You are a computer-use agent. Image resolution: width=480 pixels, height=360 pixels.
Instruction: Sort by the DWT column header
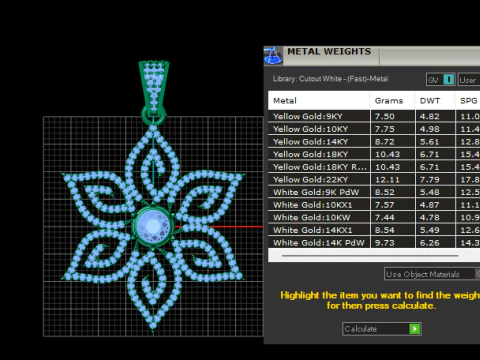point(435,101)
